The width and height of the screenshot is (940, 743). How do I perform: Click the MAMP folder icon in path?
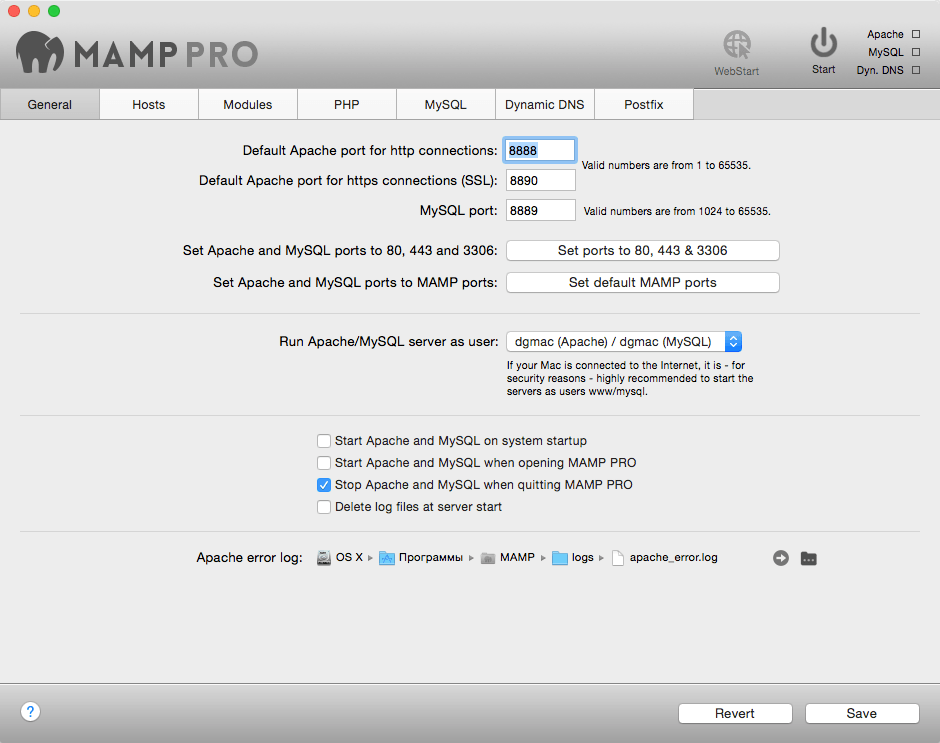coord(488,558)
